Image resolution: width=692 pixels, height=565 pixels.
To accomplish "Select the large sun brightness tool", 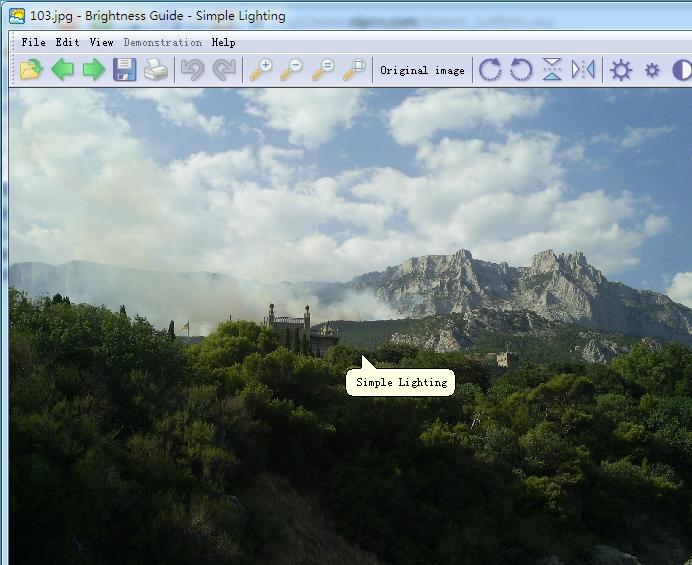I will 621,70.
